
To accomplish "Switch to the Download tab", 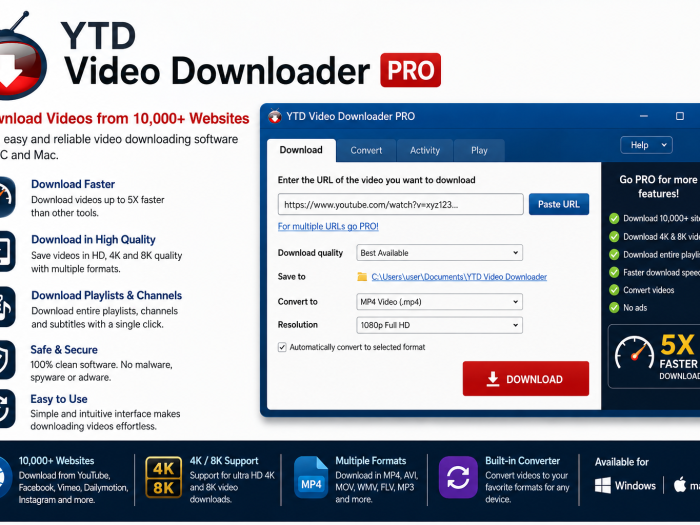I will click(x=301, y=150).
